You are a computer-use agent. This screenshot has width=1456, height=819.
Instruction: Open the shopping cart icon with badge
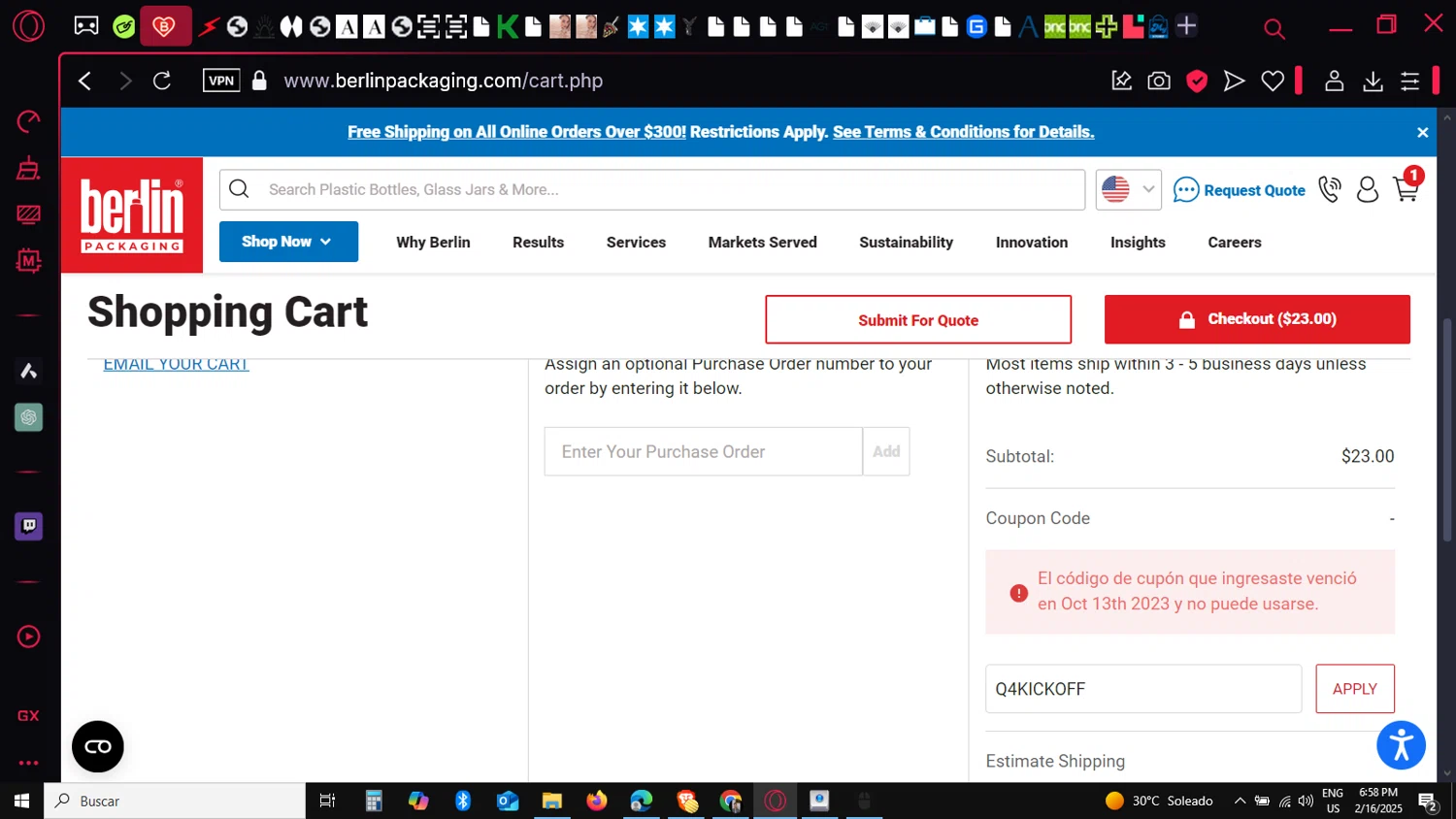pos(1406,188)
